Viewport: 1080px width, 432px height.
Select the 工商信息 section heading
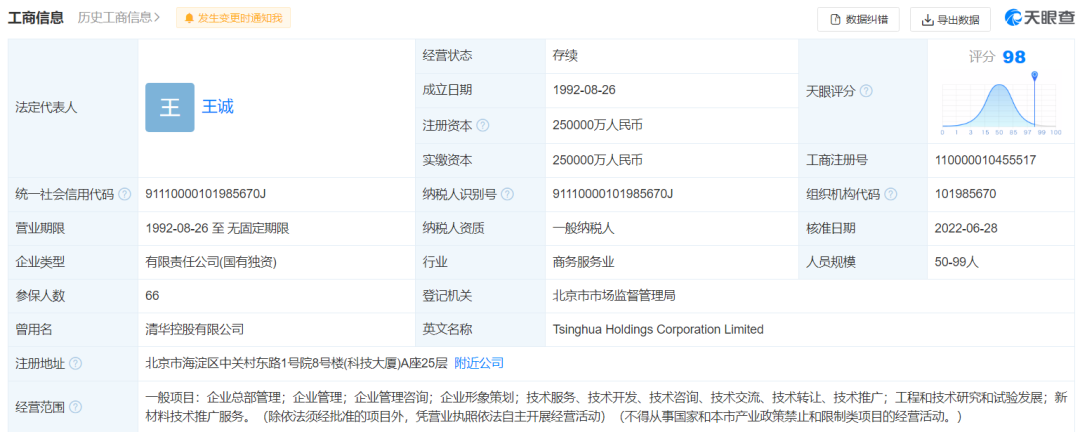[x=36, y=18]
